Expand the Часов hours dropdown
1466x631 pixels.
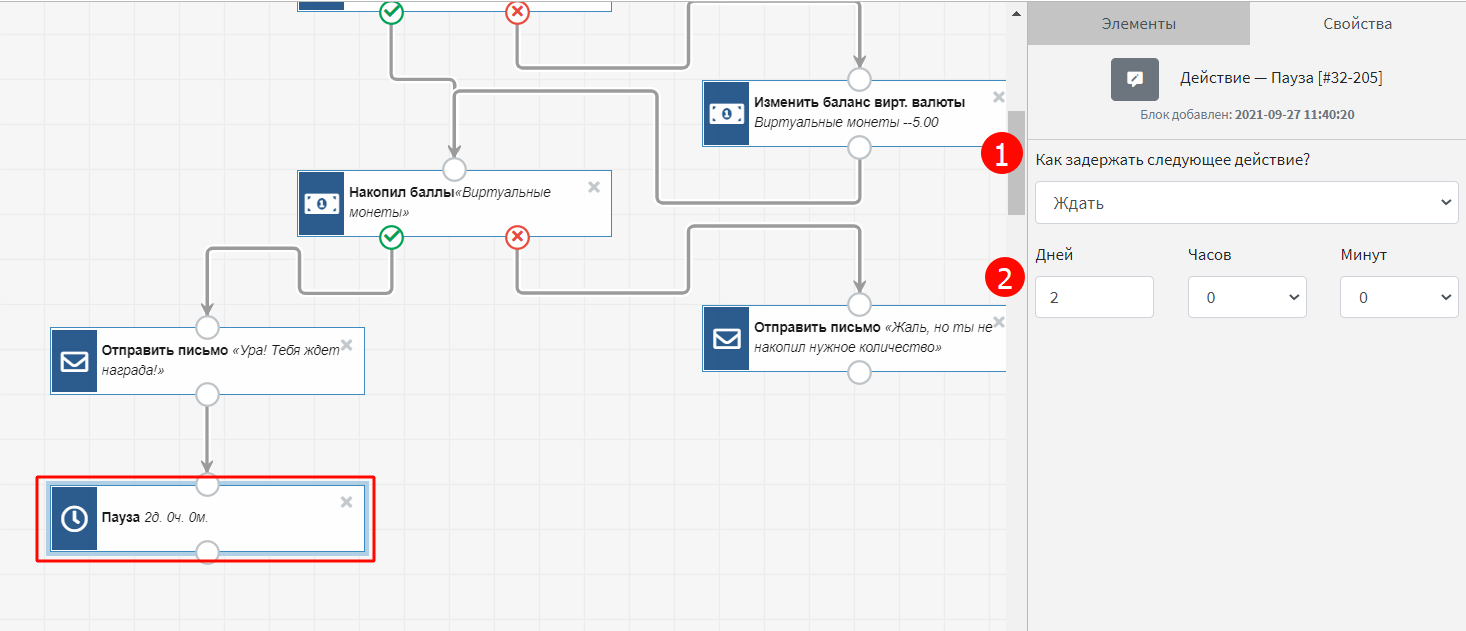[1246, 297]
